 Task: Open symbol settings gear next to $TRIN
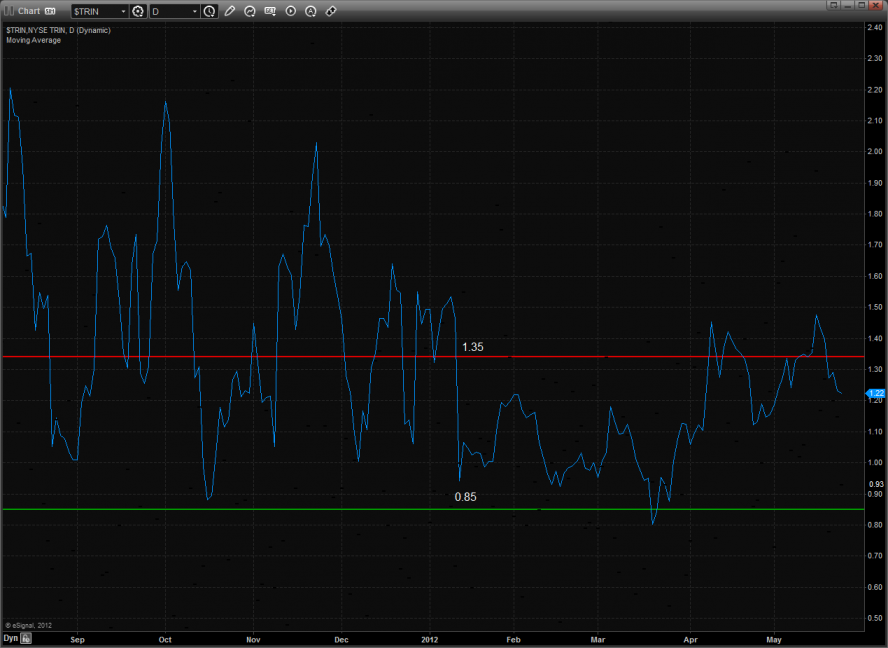point(138,11)
